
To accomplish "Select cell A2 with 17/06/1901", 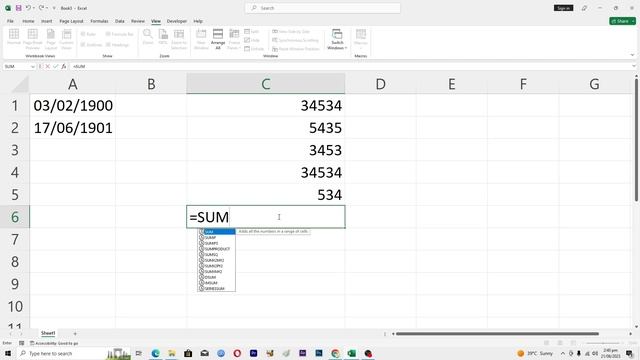I will (x=72, y=128).
